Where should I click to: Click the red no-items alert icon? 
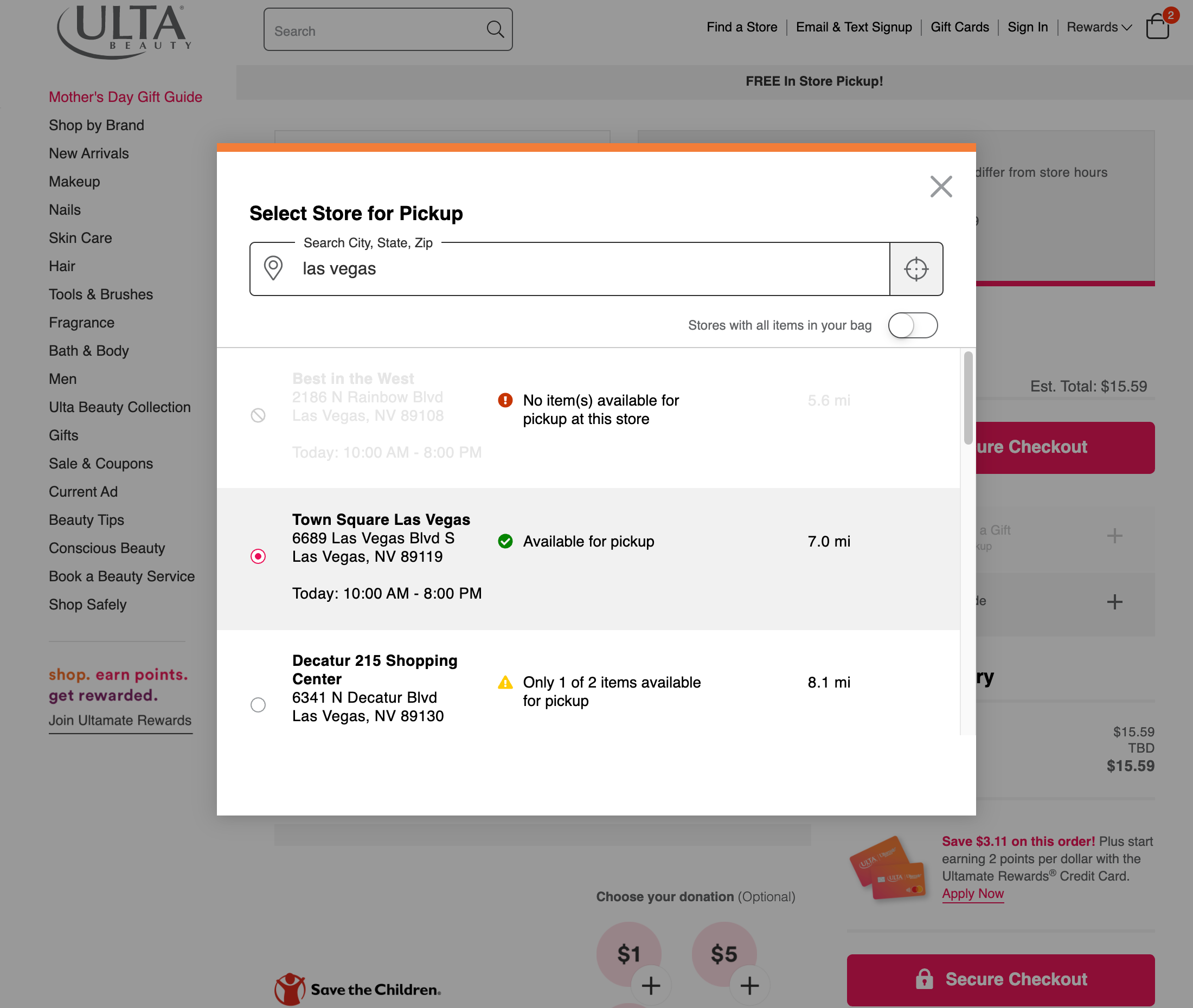505,400
